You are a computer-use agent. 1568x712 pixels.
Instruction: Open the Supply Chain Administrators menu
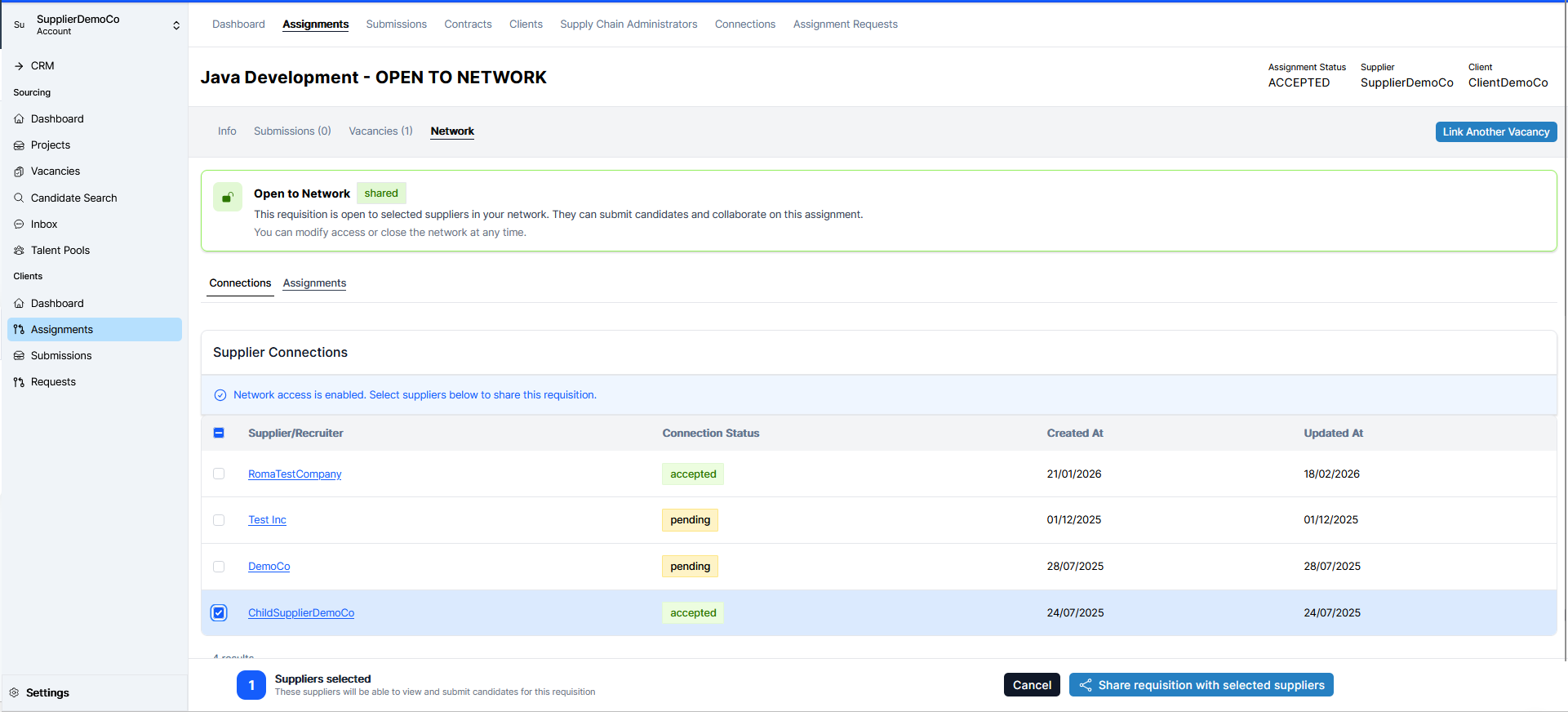pos(629,24)
